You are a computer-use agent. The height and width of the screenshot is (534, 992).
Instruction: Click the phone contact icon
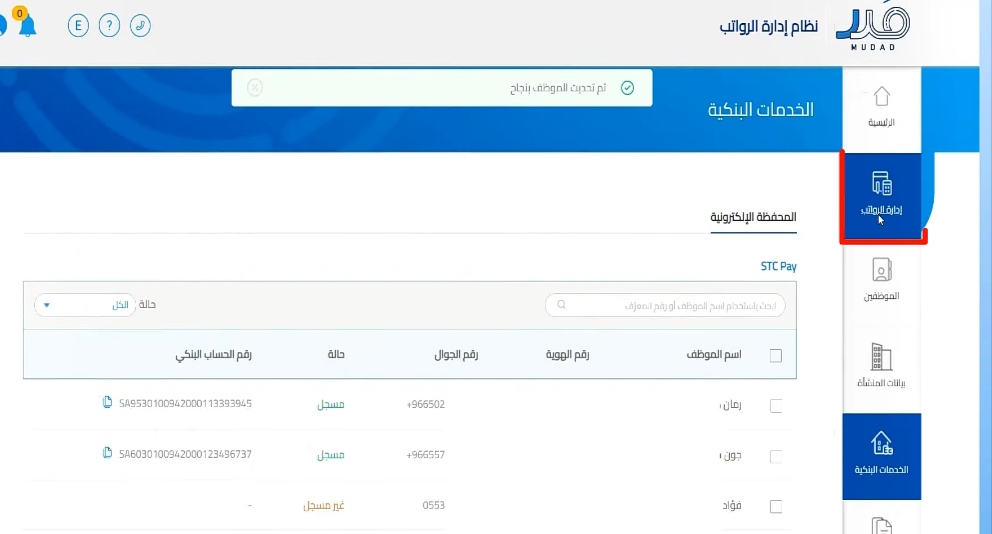click(140, 26)
